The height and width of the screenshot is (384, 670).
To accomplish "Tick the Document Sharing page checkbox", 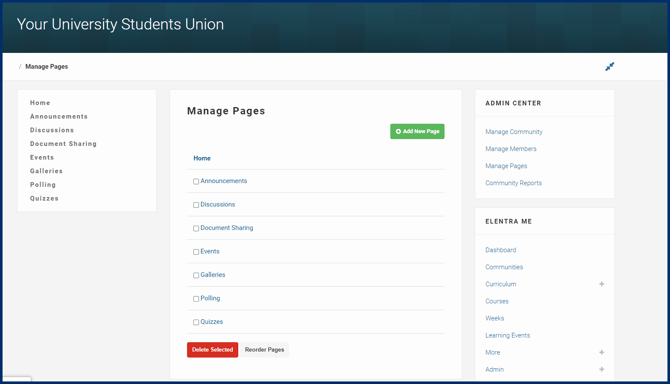I will tap(196, 229).
